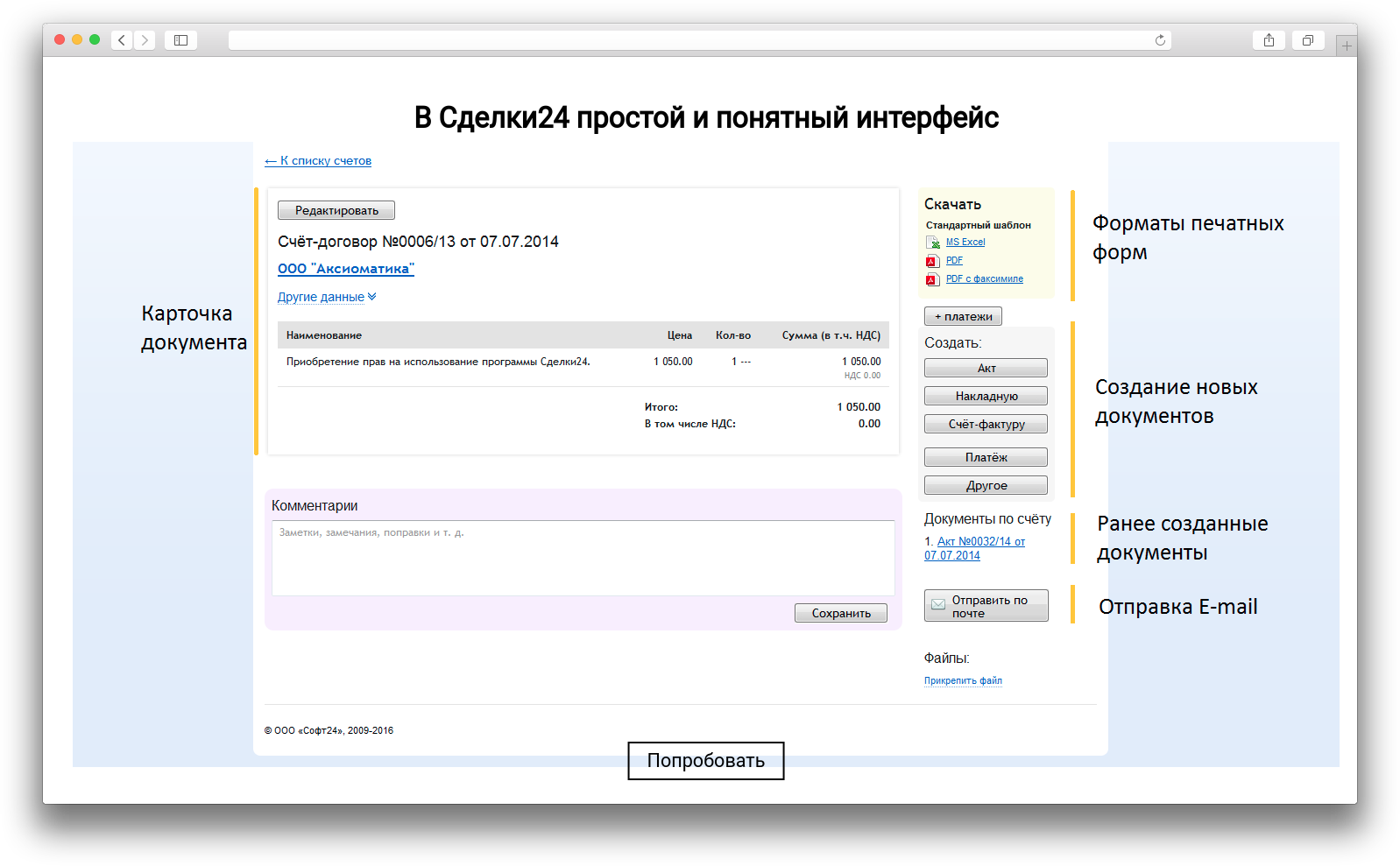Expand the 'Другие данные' section
This screenshot has width=1400, height=866.
(x=326, y=297)
